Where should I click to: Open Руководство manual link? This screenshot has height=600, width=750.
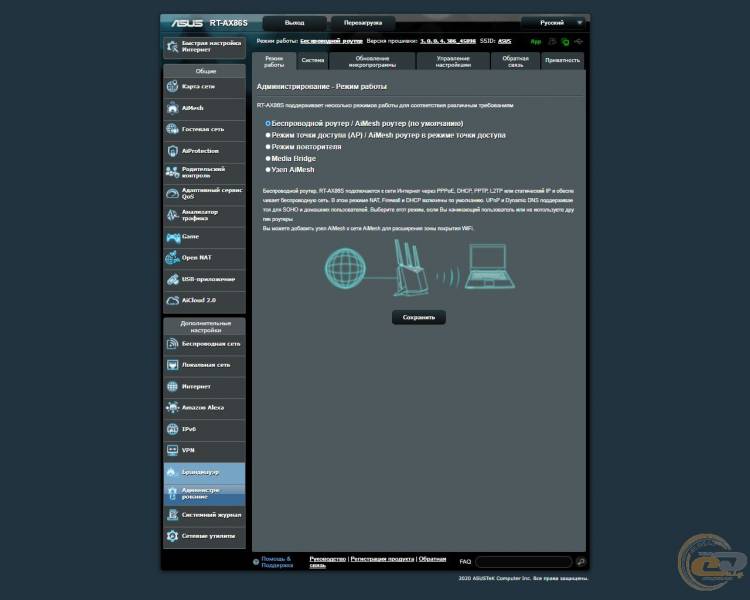(x=328, y=559)
